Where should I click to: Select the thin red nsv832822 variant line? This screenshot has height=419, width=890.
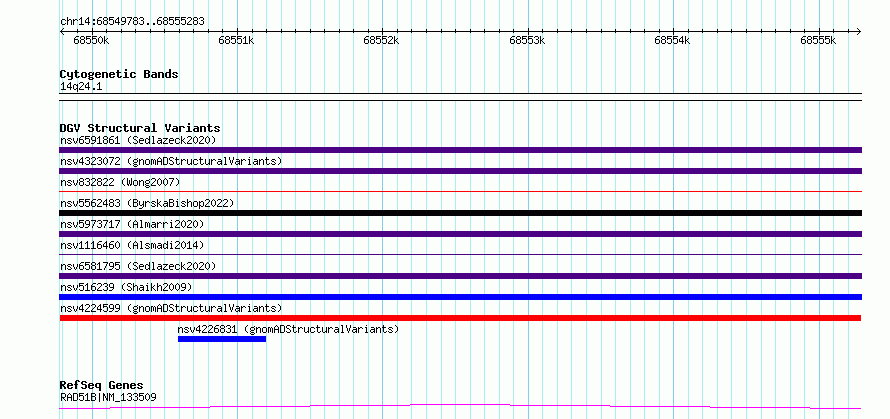point(460,192)
